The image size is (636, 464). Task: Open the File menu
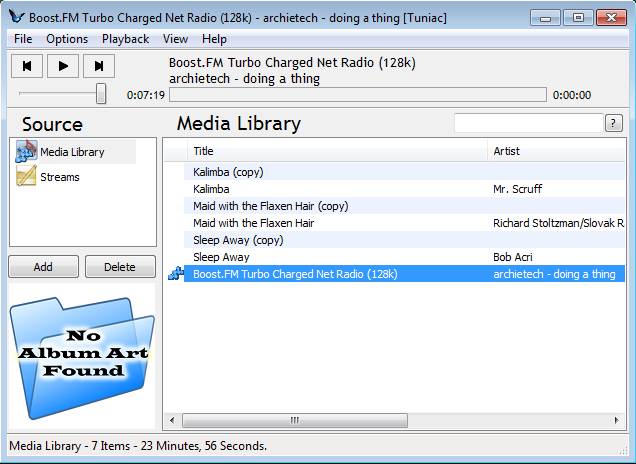point(23,39)
